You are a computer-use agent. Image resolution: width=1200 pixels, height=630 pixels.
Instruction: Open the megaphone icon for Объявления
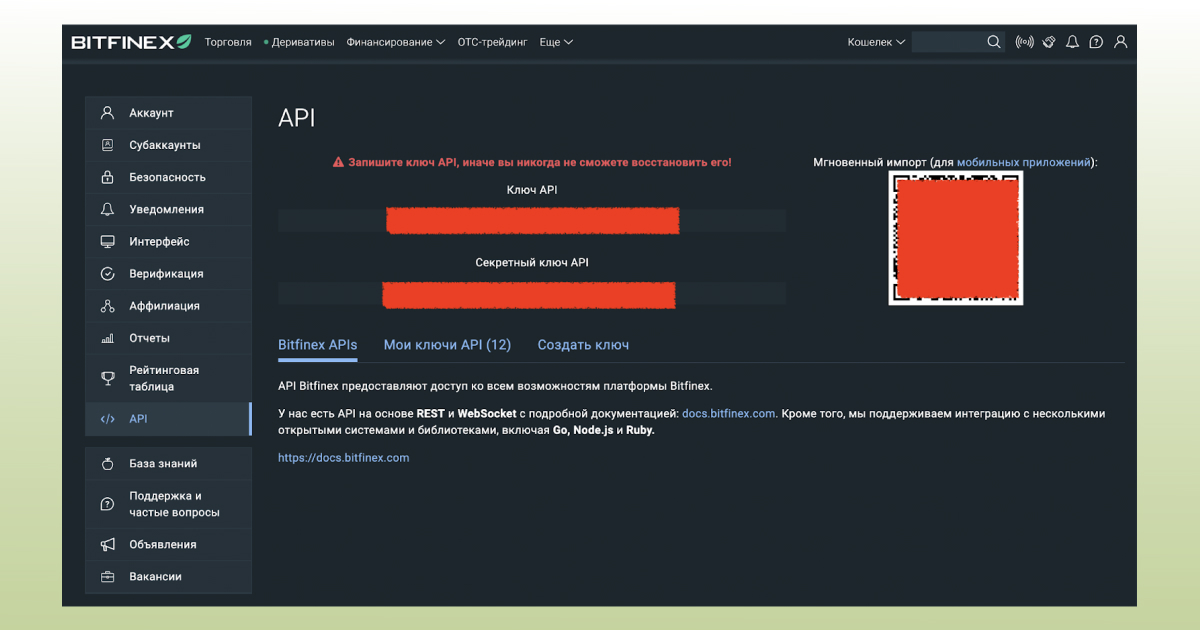pos(107,544)
